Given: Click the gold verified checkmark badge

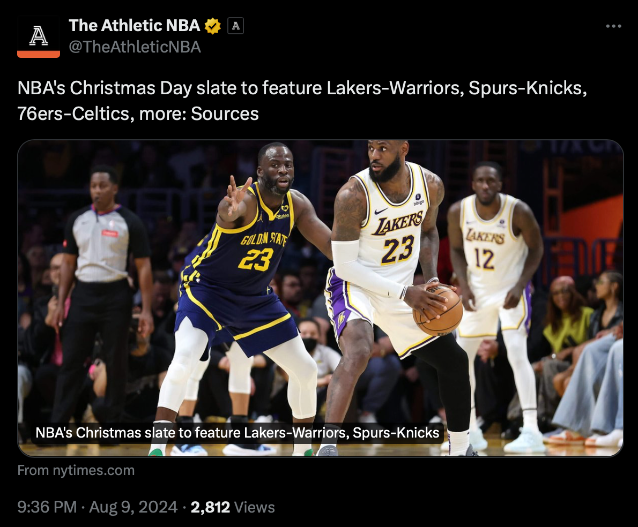Looking at the screenshot, I should tap(212, 26).
